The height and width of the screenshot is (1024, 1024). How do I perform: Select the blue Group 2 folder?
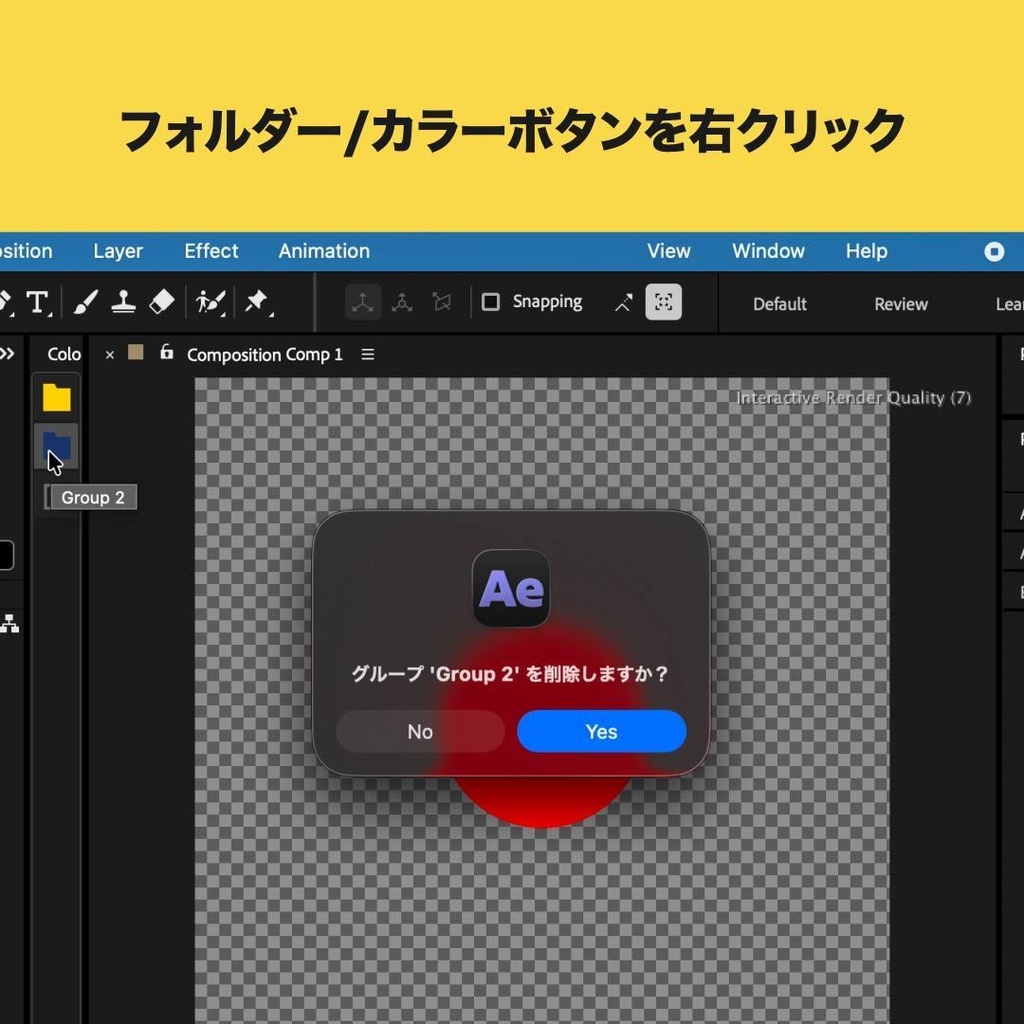click(x=56, y=447)
